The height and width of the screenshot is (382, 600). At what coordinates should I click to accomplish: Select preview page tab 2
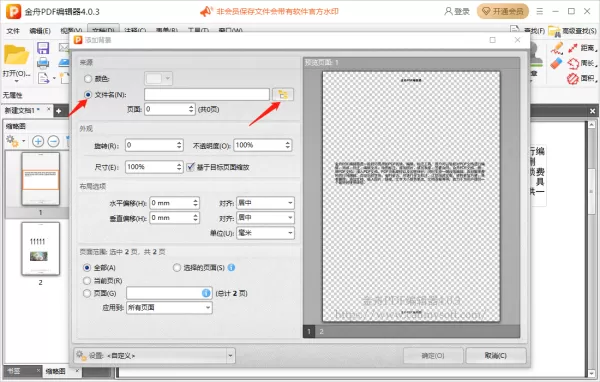click(x=321, y=331)
